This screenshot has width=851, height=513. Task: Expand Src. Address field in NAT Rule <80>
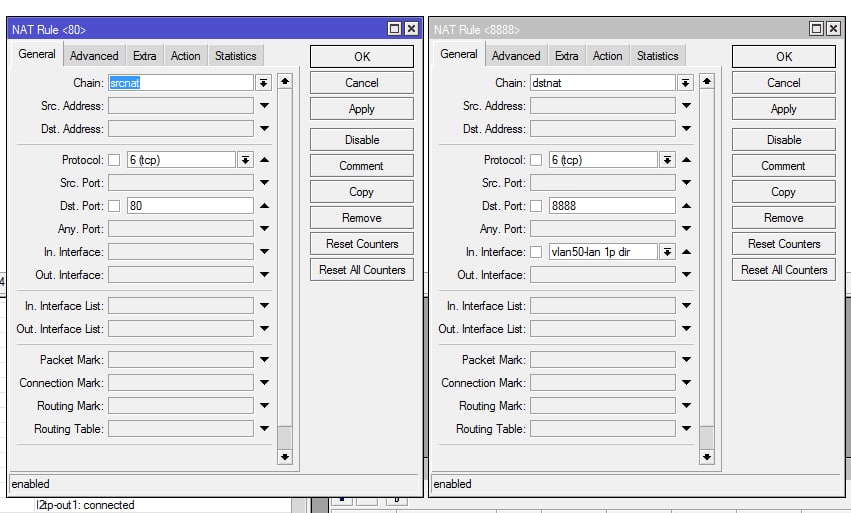(x=264, y=105)
